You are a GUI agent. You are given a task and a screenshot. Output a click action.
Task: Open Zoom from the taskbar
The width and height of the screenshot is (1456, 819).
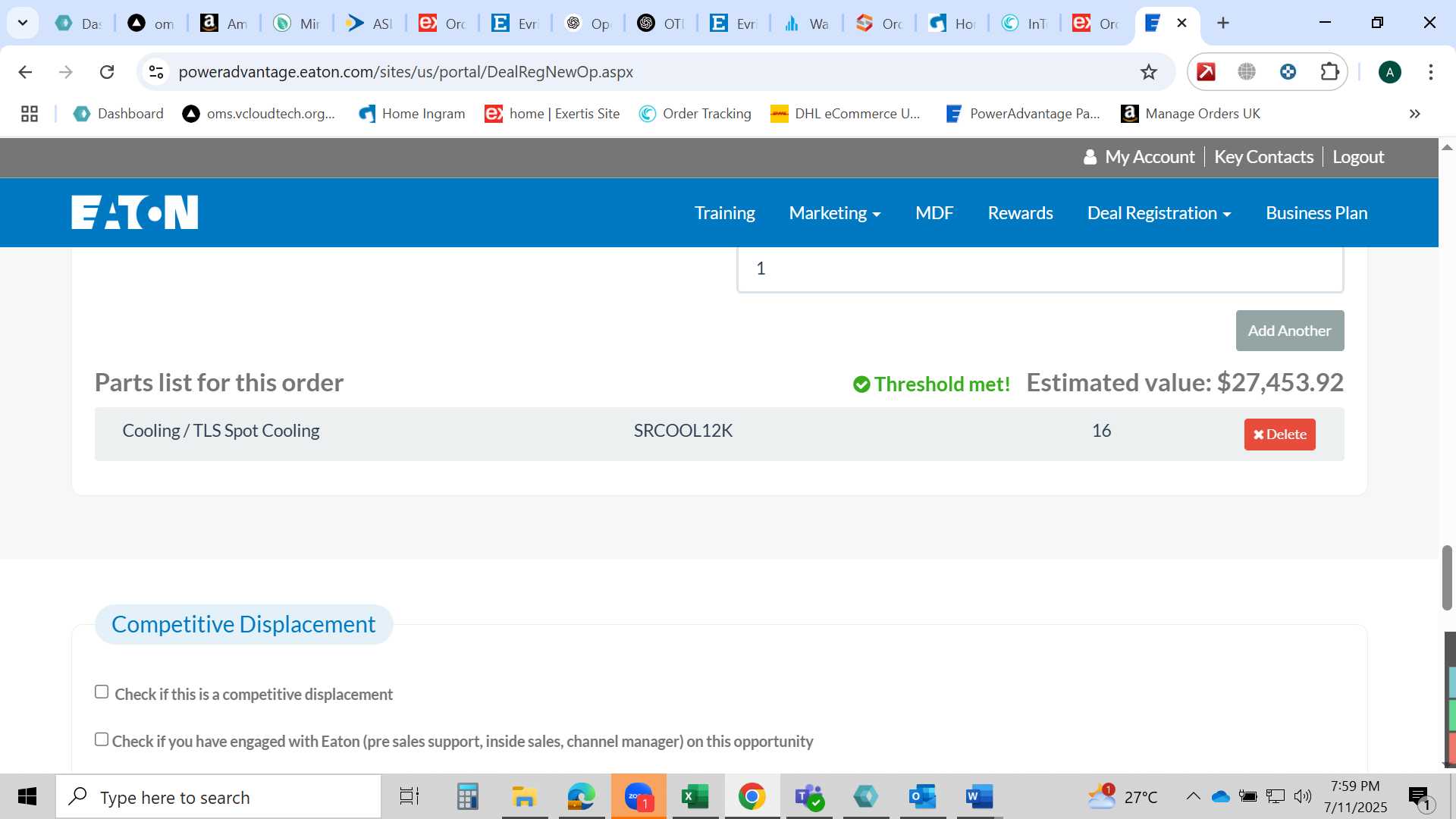(639, 797)
